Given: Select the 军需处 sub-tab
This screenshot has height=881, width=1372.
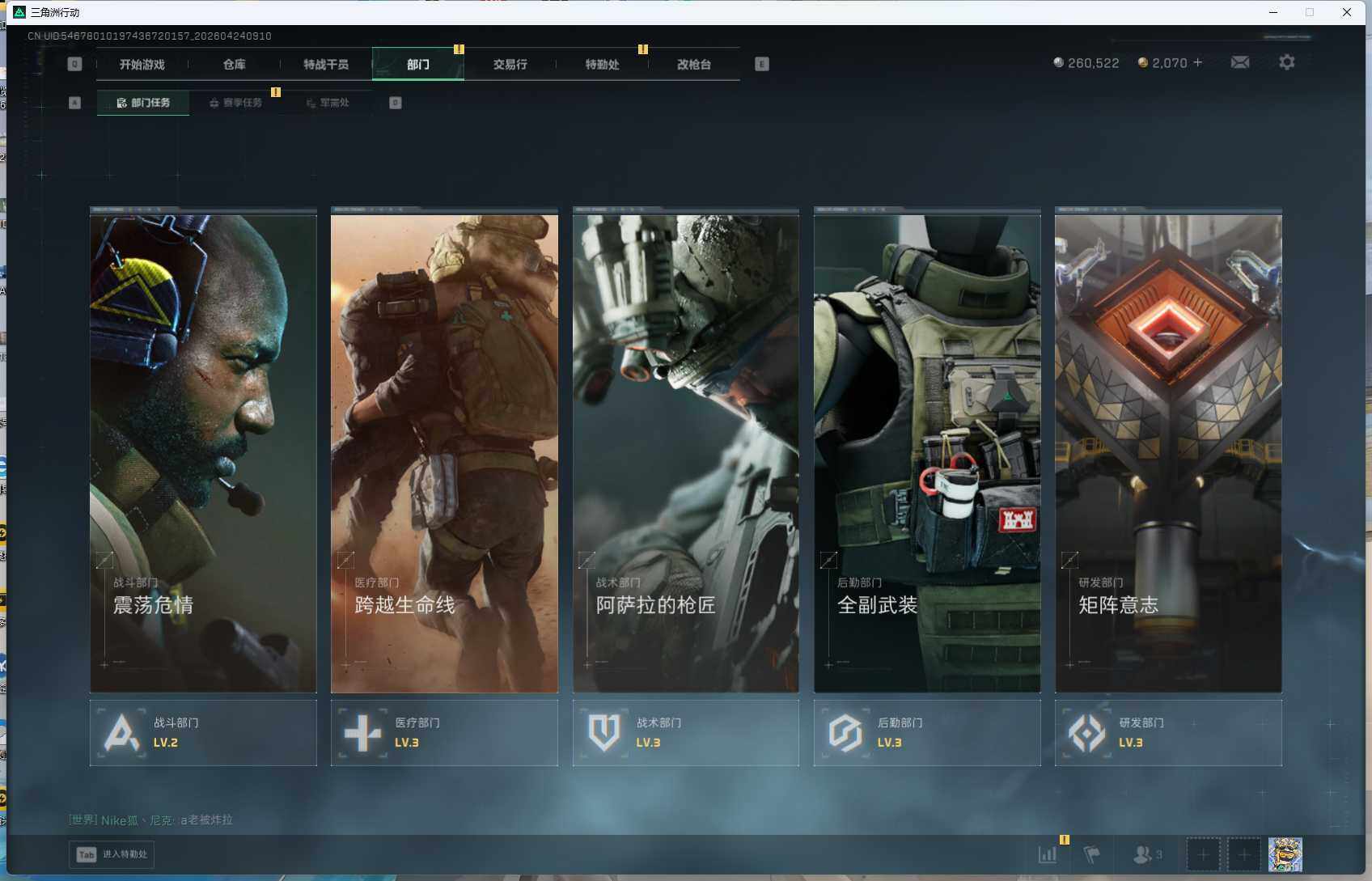Looking at the screenshot, I should (x=328, y=103).
